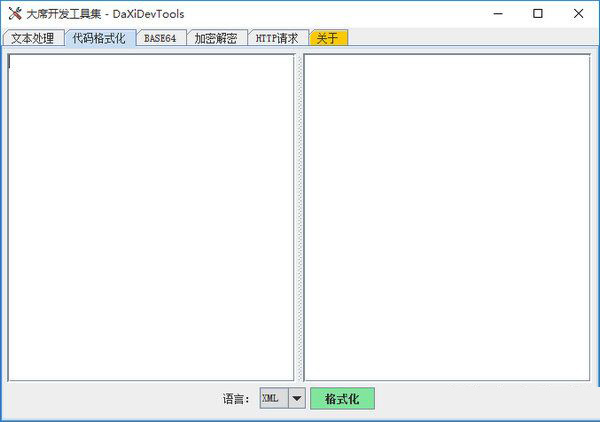Click the blank bottom panel right of 格式化

point(486,399)
